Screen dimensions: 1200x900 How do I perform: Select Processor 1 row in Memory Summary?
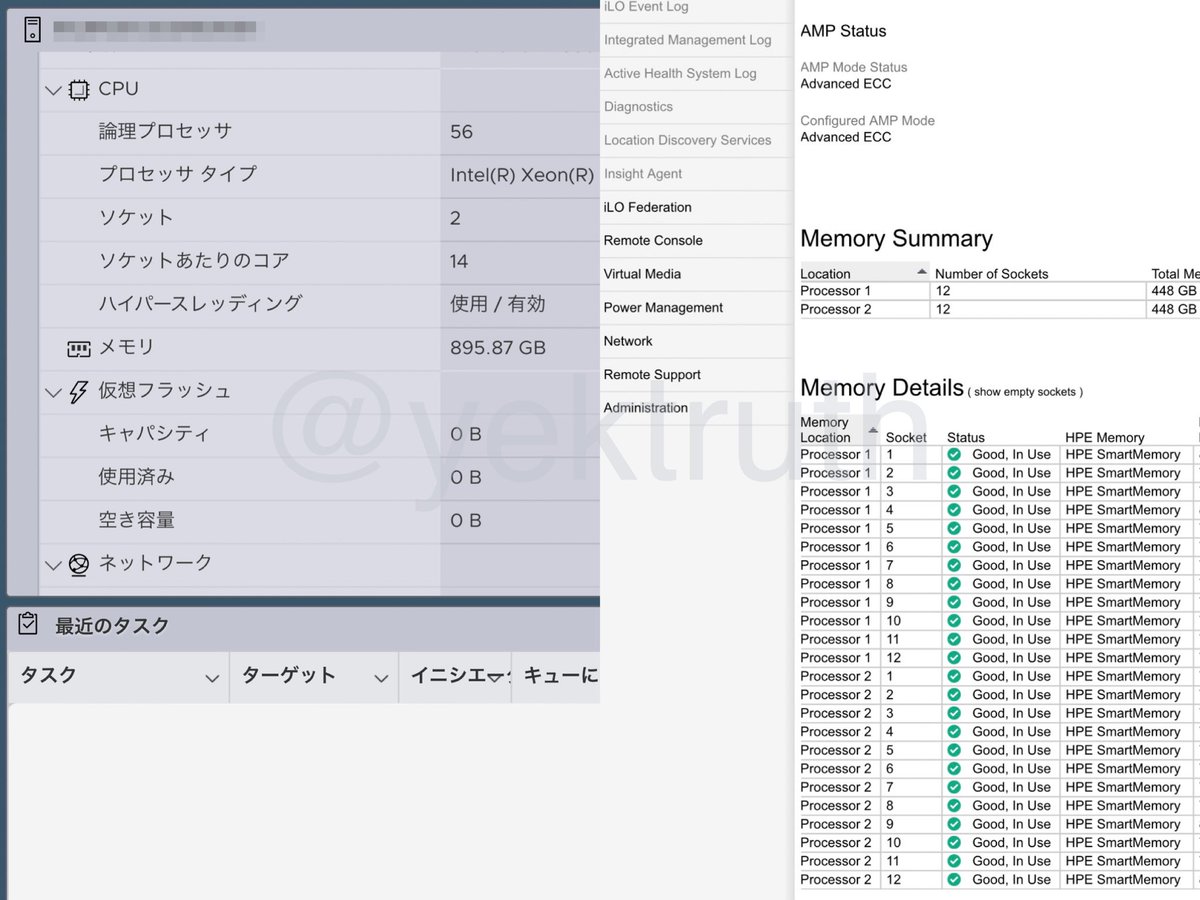1000,291
